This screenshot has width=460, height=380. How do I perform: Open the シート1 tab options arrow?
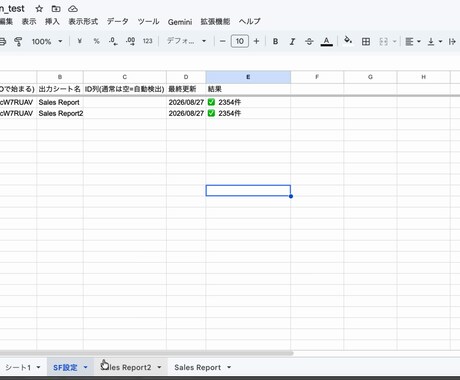click(x=38, y=368)
